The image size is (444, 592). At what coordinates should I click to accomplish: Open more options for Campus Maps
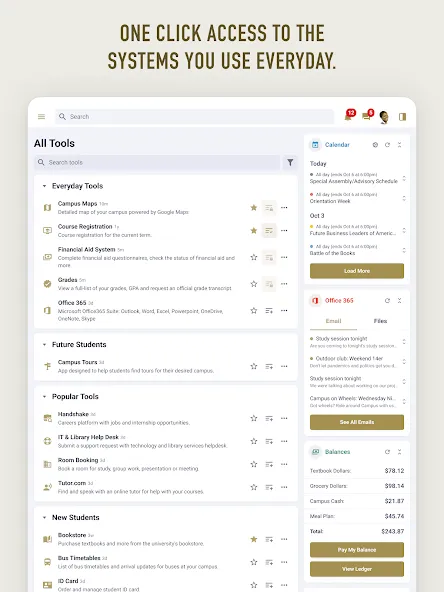pos(284,208)
